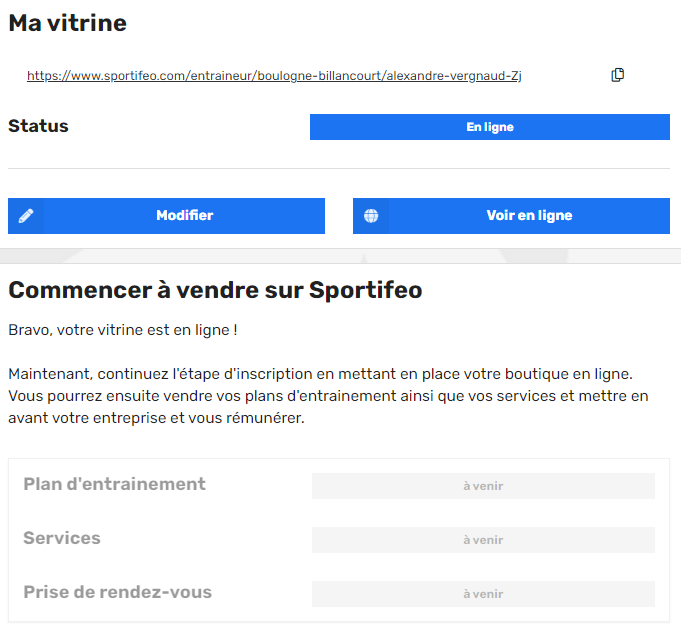Click the Voir en ligne button
The image size is (681, 633).
[x=511, y=216]
